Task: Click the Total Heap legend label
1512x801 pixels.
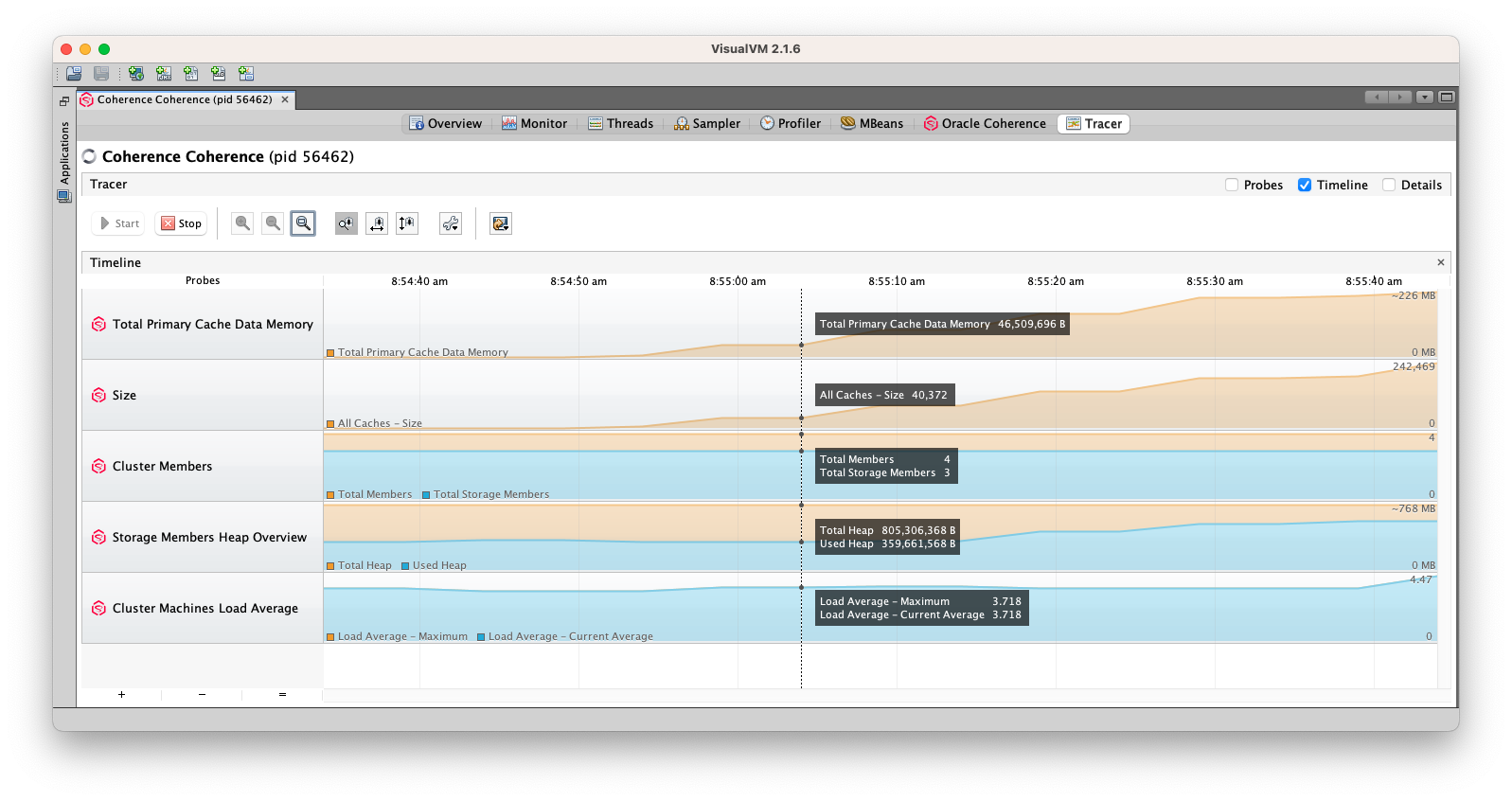Action: pos(365,565)
